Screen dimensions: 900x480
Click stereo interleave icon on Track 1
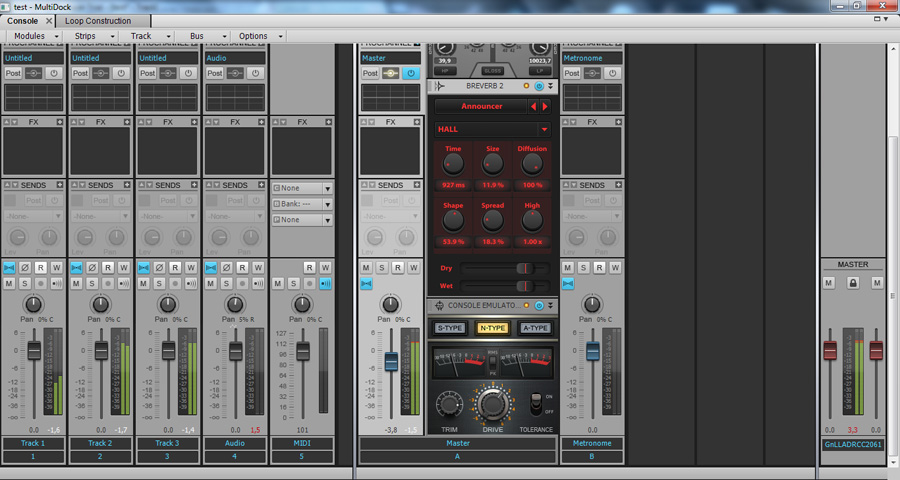tap(9, 268)
